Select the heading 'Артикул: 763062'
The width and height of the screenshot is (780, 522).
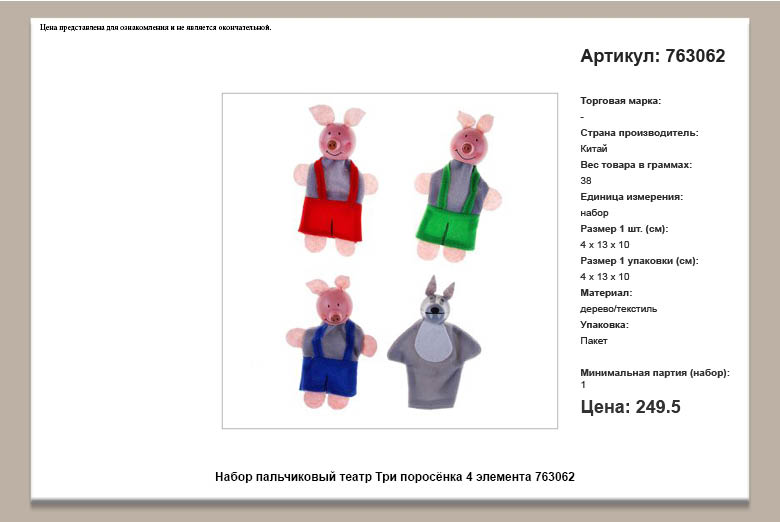point(653,56)
